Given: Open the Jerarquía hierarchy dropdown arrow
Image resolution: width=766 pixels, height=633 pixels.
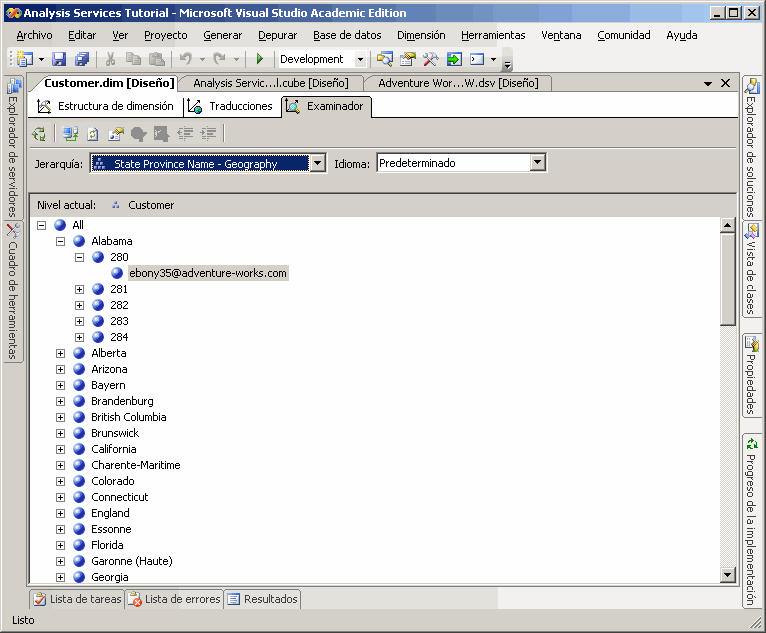Looking at the screenshot, I should (x=318, y=163).
